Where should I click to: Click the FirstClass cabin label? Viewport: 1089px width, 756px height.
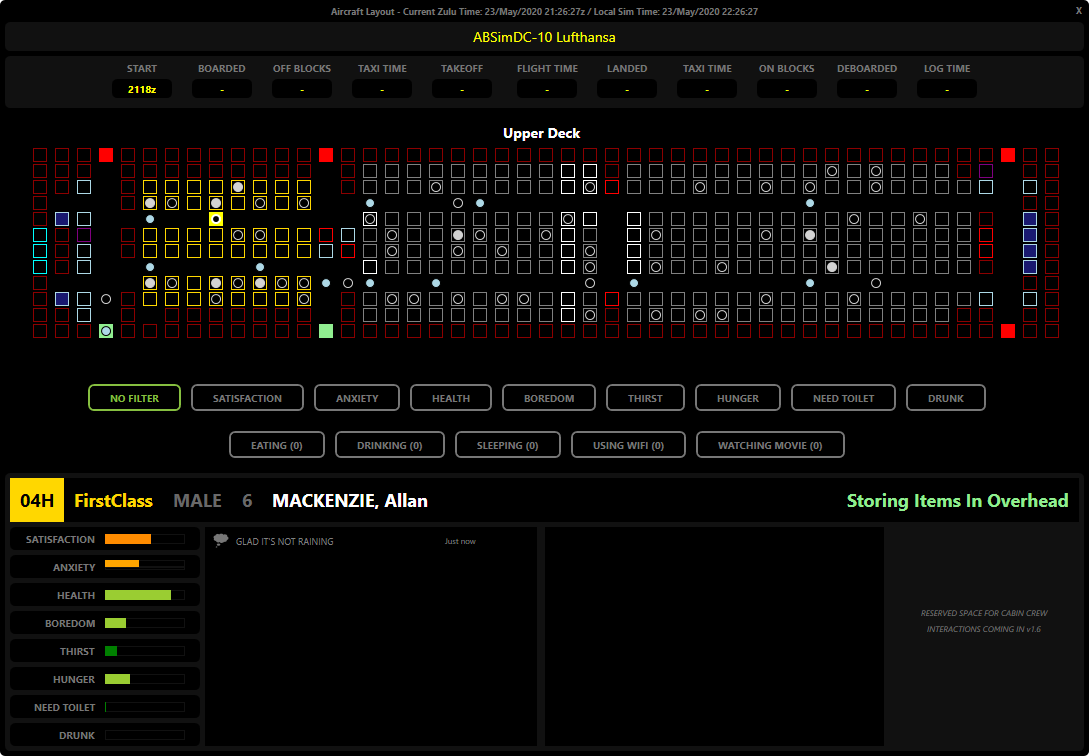[113, 501]
